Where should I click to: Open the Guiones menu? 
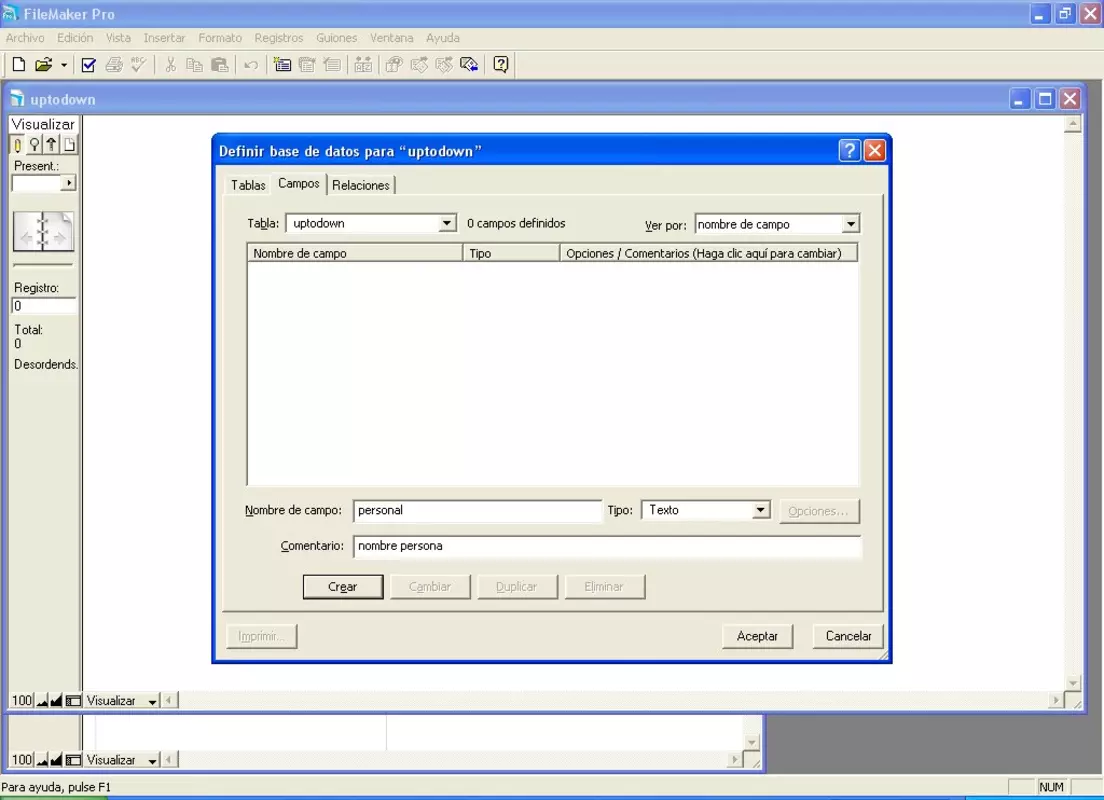(337, 38)
